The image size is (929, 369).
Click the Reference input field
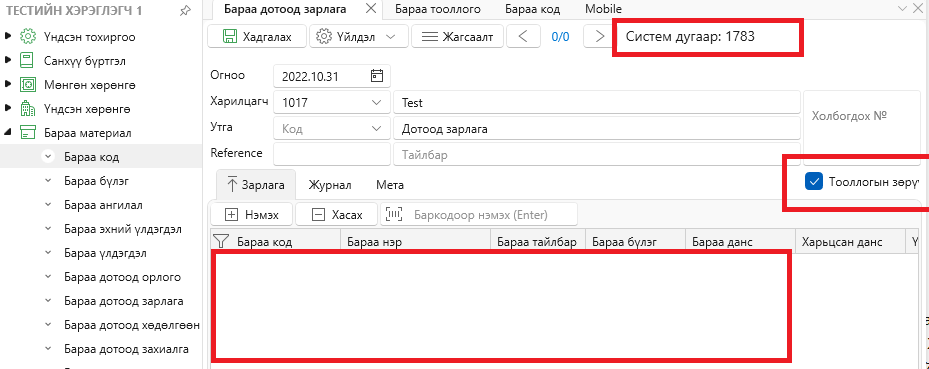(332, 154)
